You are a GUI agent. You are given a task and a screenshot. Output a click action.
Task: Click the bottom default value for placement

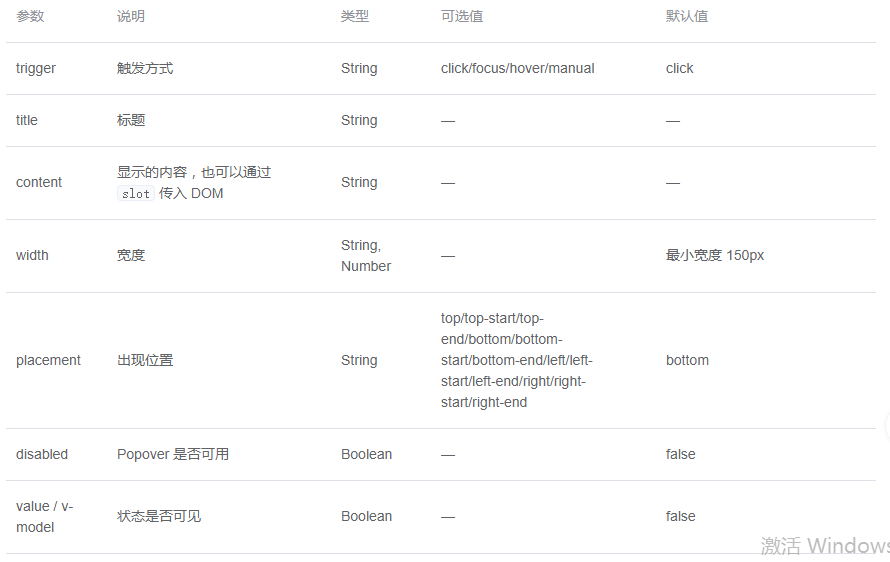pos(687,360)
